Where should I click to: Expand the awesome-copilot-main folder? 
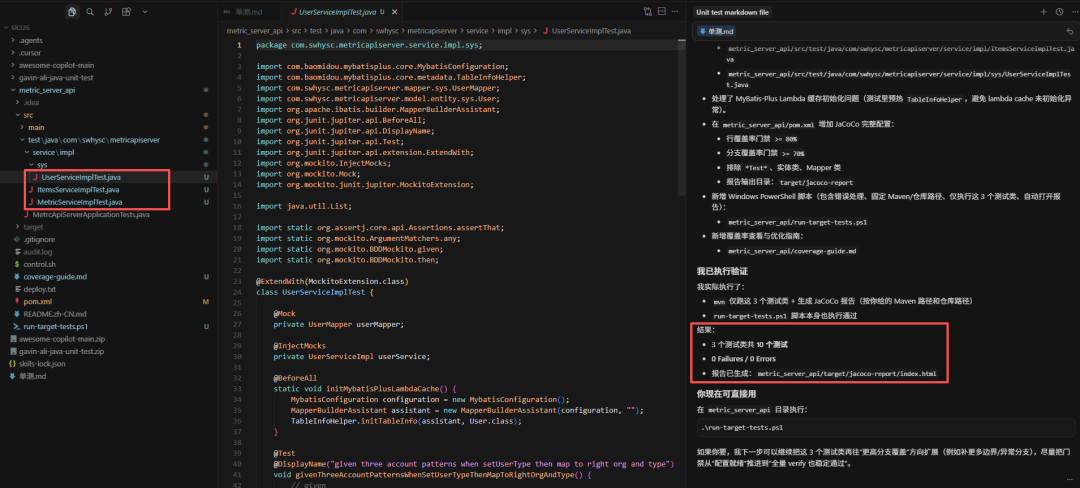[56, 65]
